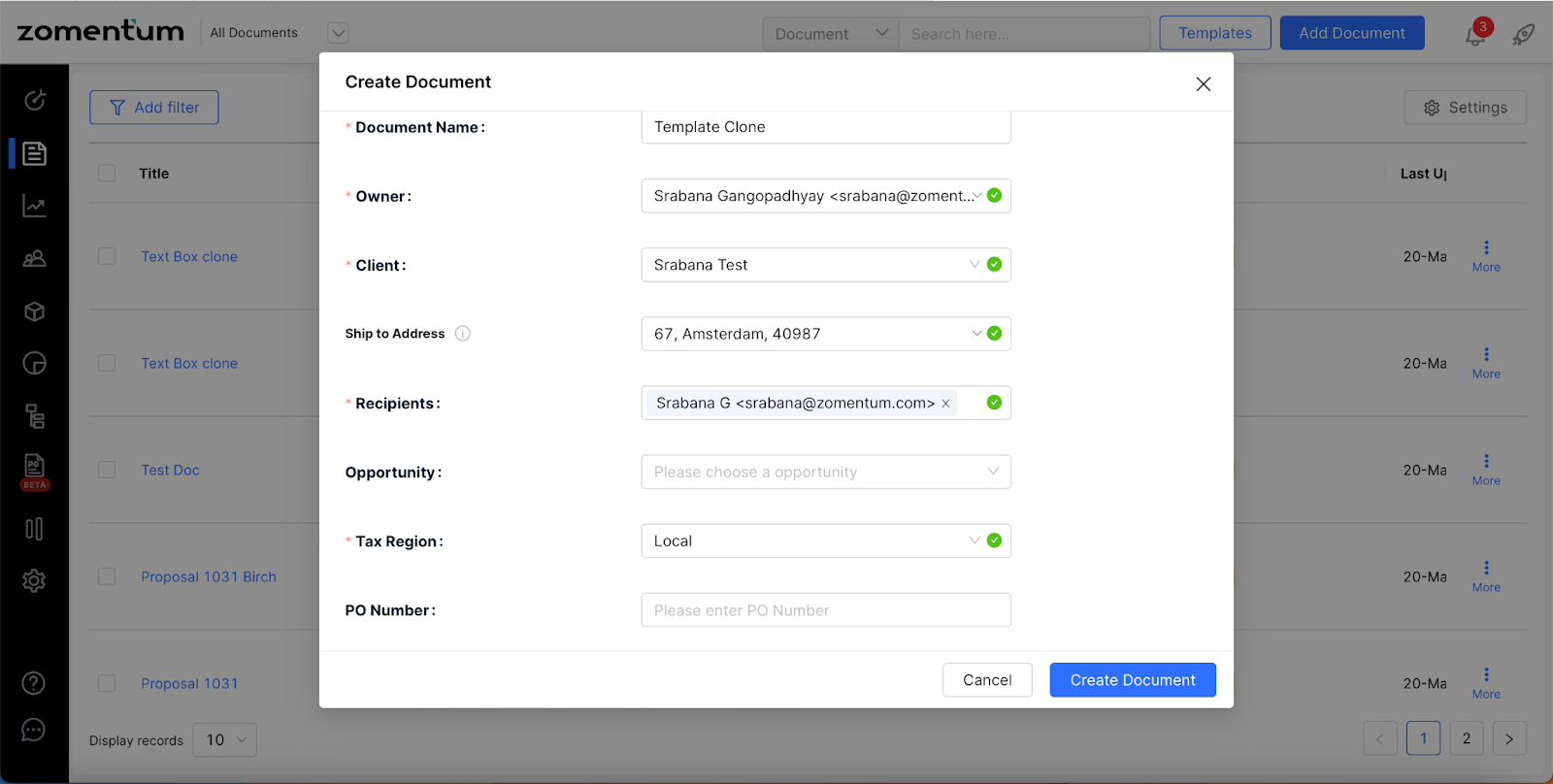The width and height of the screenshot is (1553, 784).
Task: Close the Create Document dialog
Action: pyautogui.click(x=1204, y=84)
